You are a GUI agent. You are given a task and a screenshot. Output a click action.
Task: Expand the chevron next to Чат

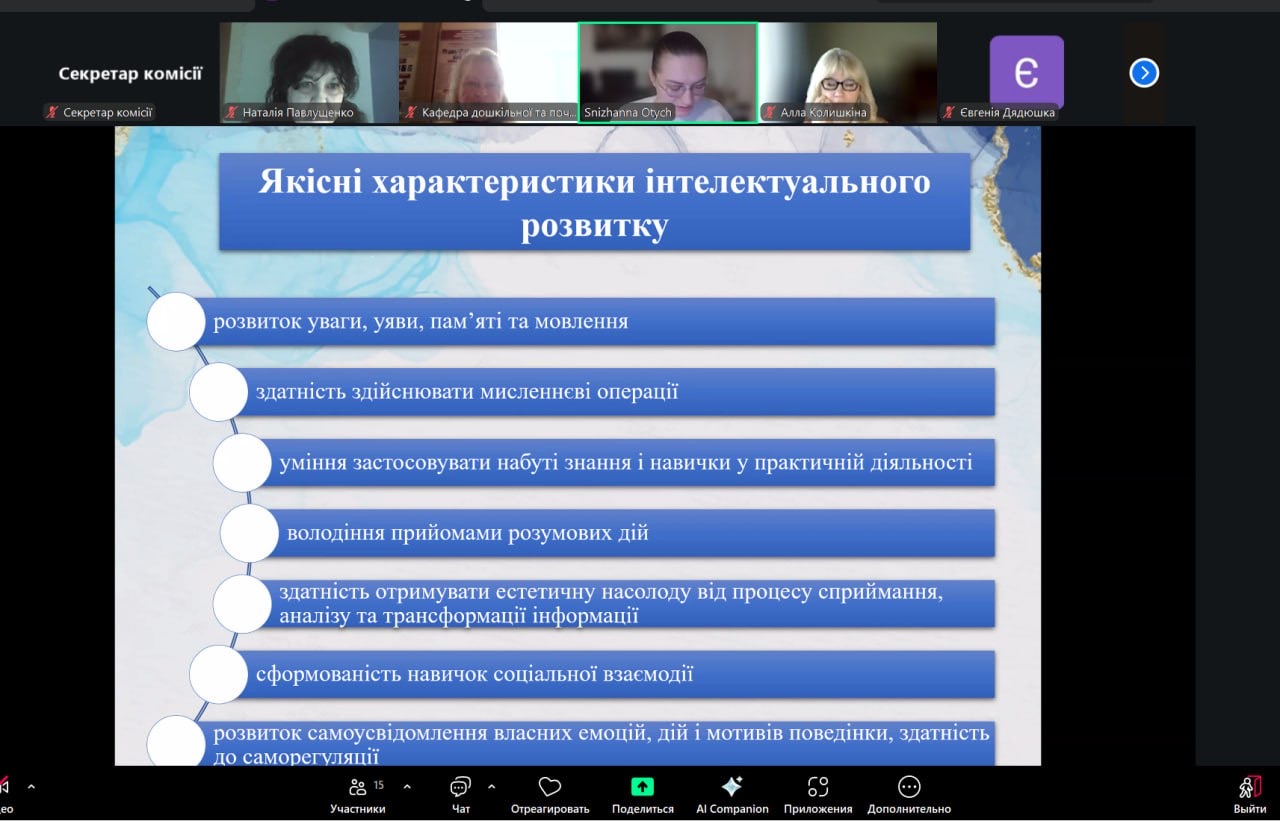(491, 787)
